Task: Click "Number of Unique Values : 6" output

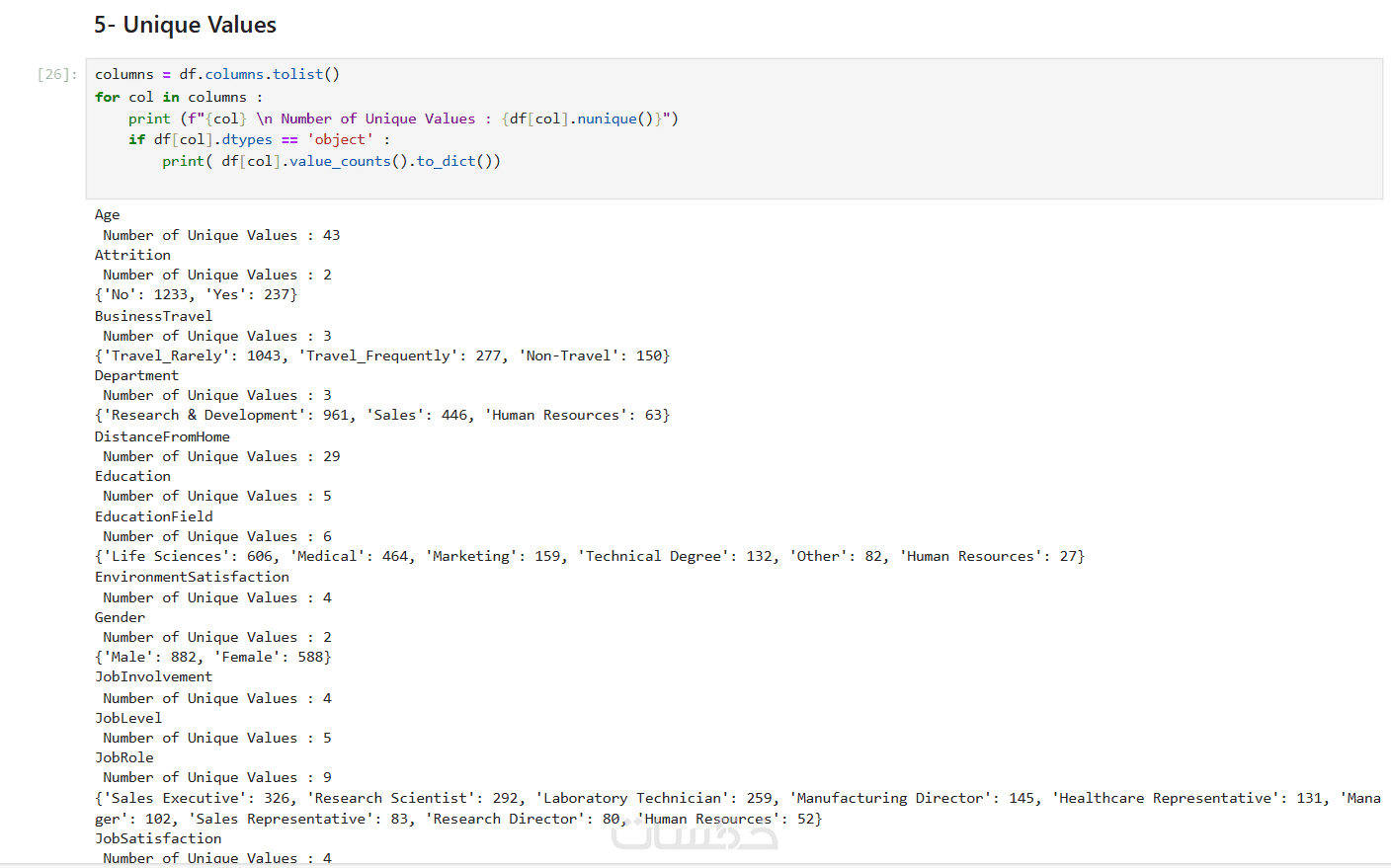Action: pos(217,536)
